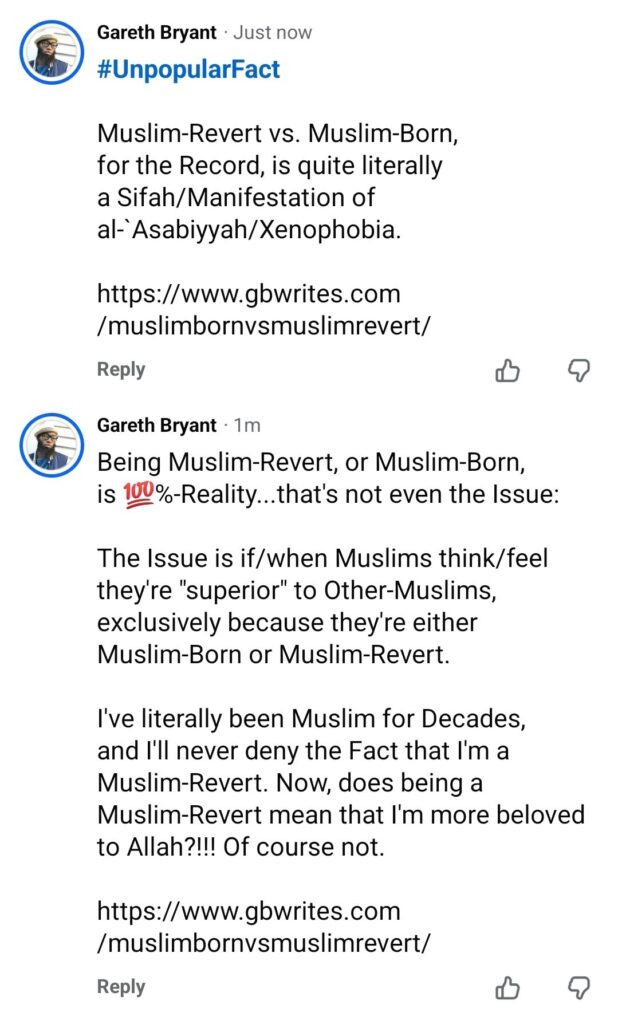Dislike the comment posted 1m ago
The width and height of the screenshot is (618, 1024).
point(579,988)
